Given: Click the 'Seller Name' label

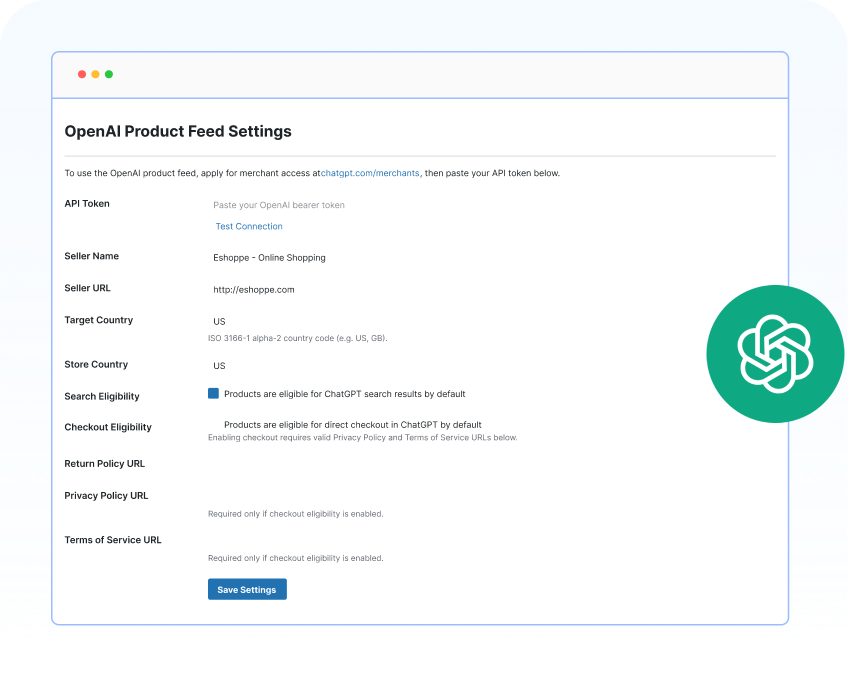Looking at the screenshot, I should pyautogui.click(x=91, y=256).
